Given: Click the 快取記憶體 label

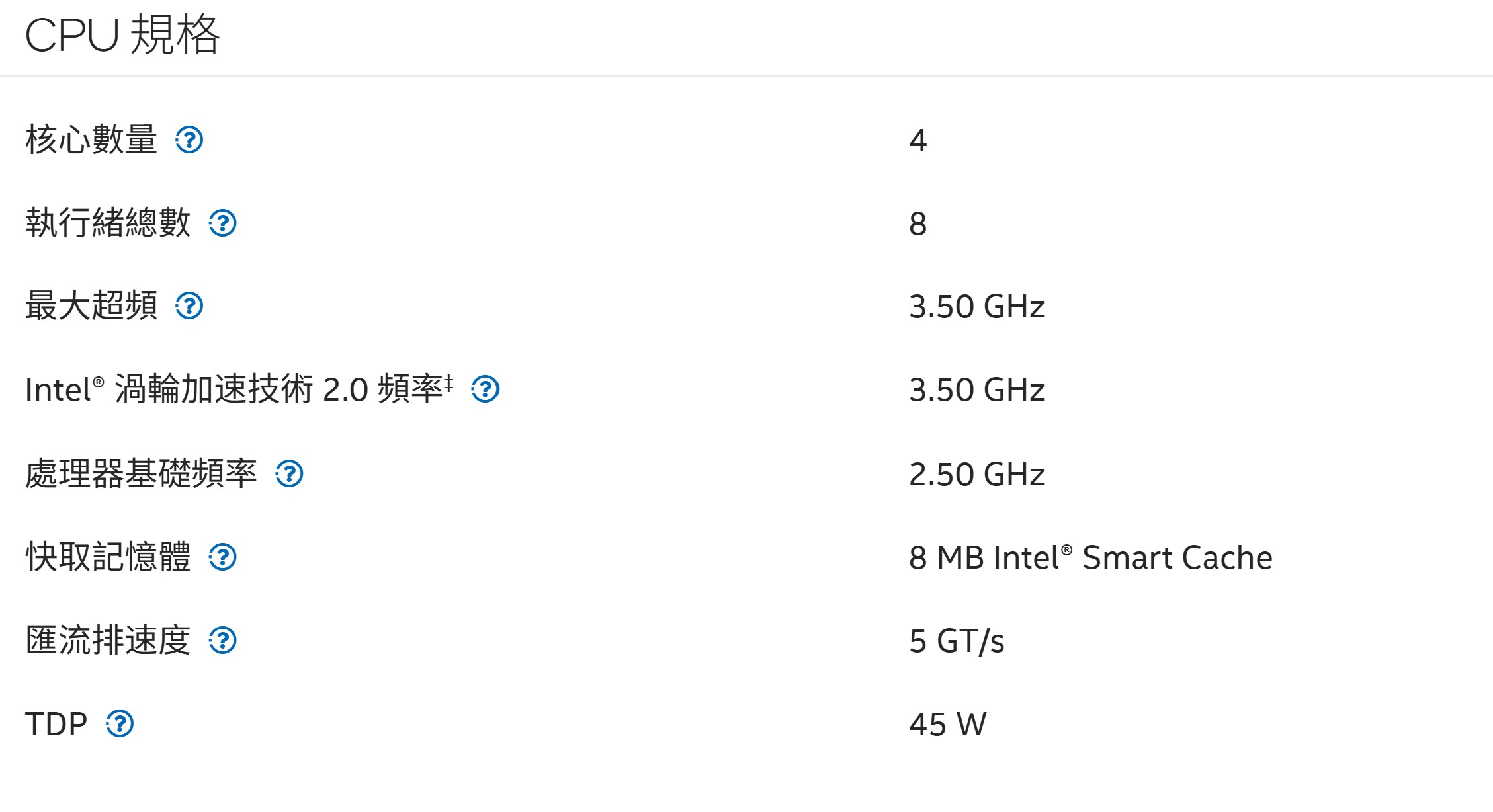Looking at the screenshot, I should click(108, 557).
